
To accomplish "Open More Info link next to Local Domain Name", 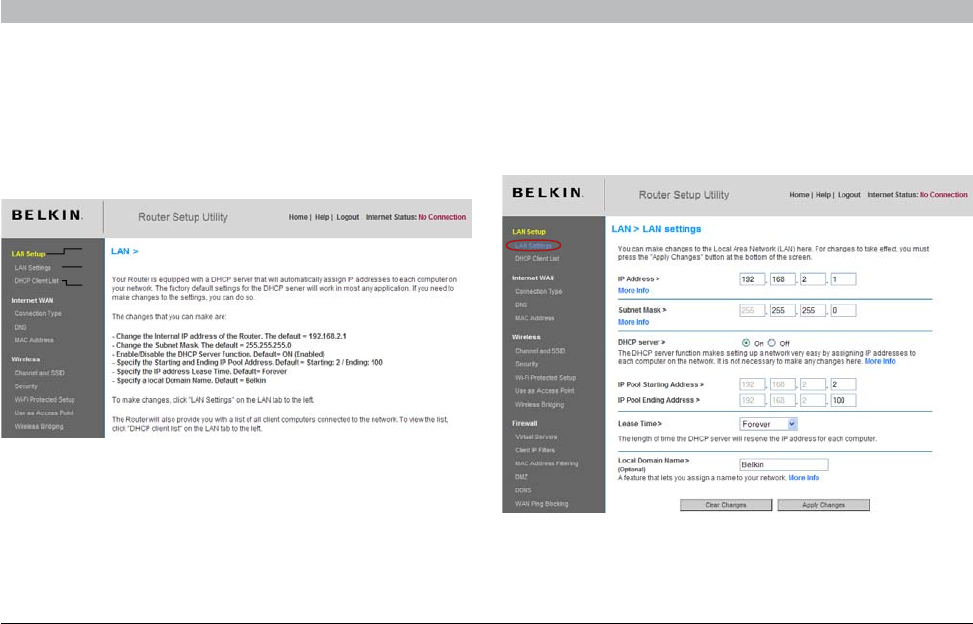I will pyautogui.click(x=804, y=478).
